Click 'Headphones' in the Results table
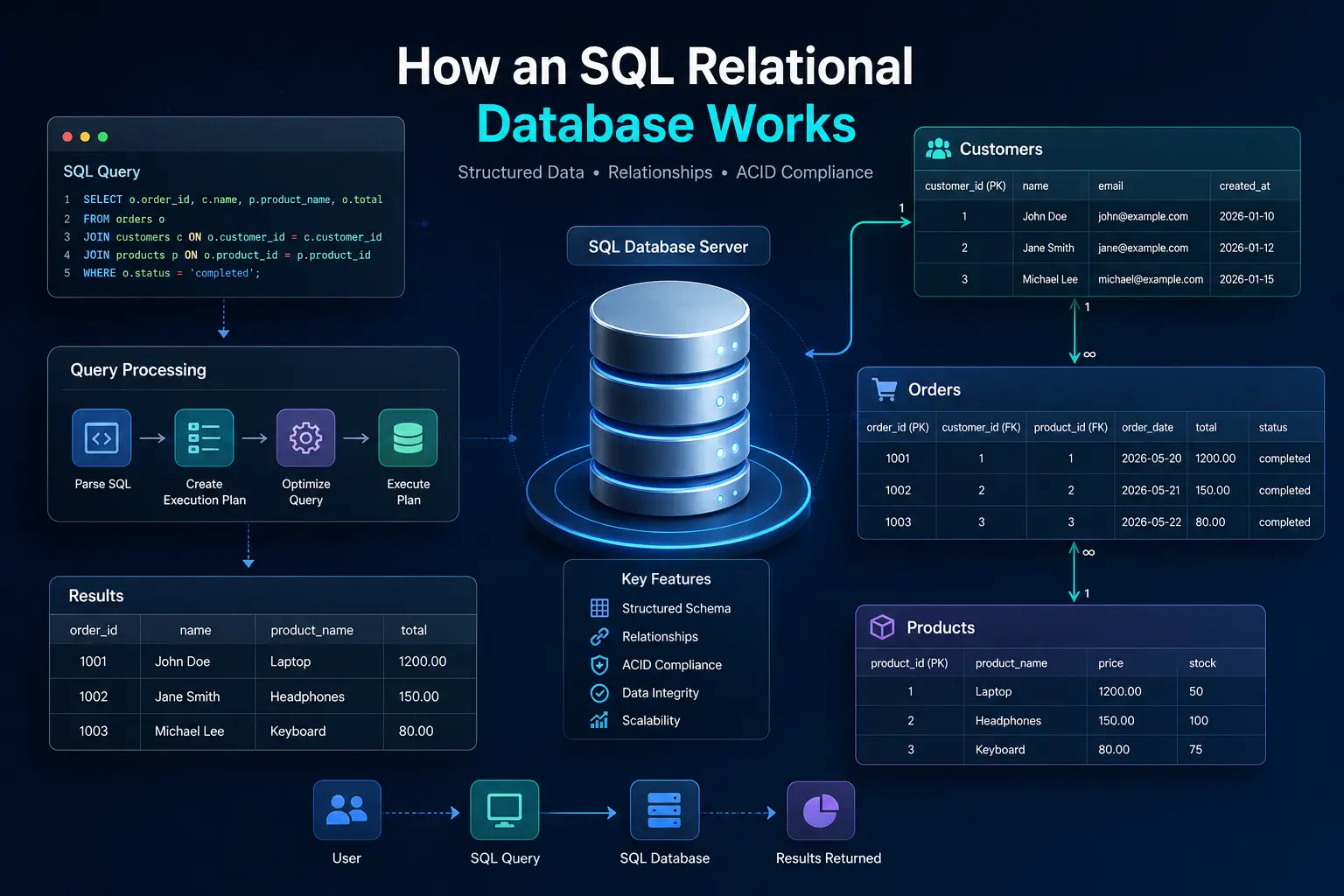1344x896 pixels. pyautogui.click(x=307, y=696)
